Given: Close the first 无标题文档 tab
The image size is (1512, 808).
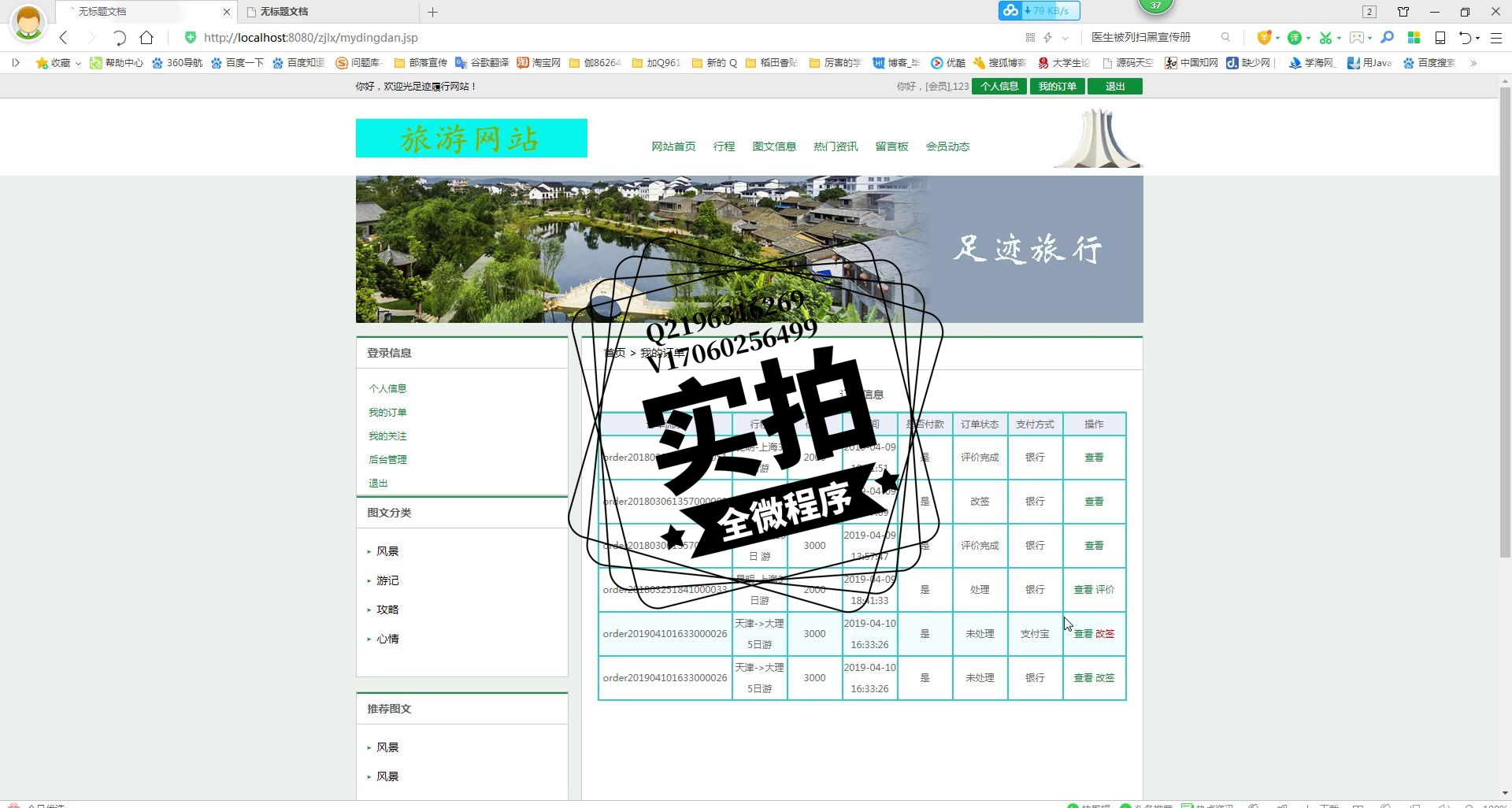Looking at the screenshot, I should (x=227, y=12).
